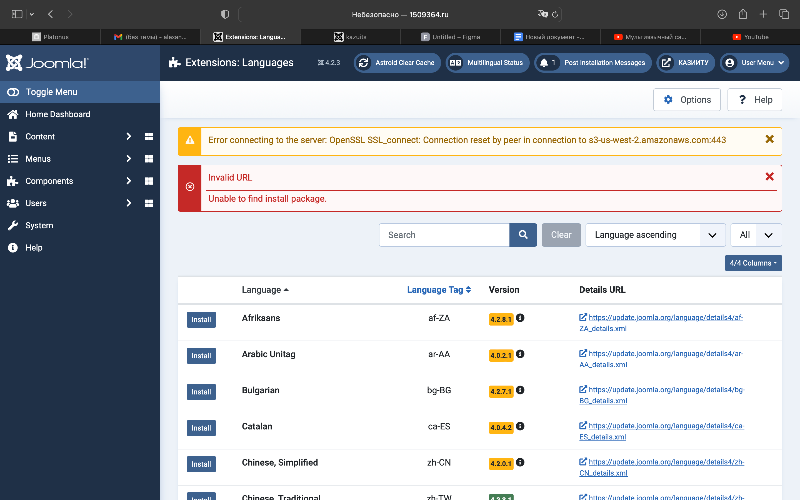The height and width of the screenshot is (500, 800).
Task: Click the yellow warning triangle icon
Action: click(x=190, y=140)
